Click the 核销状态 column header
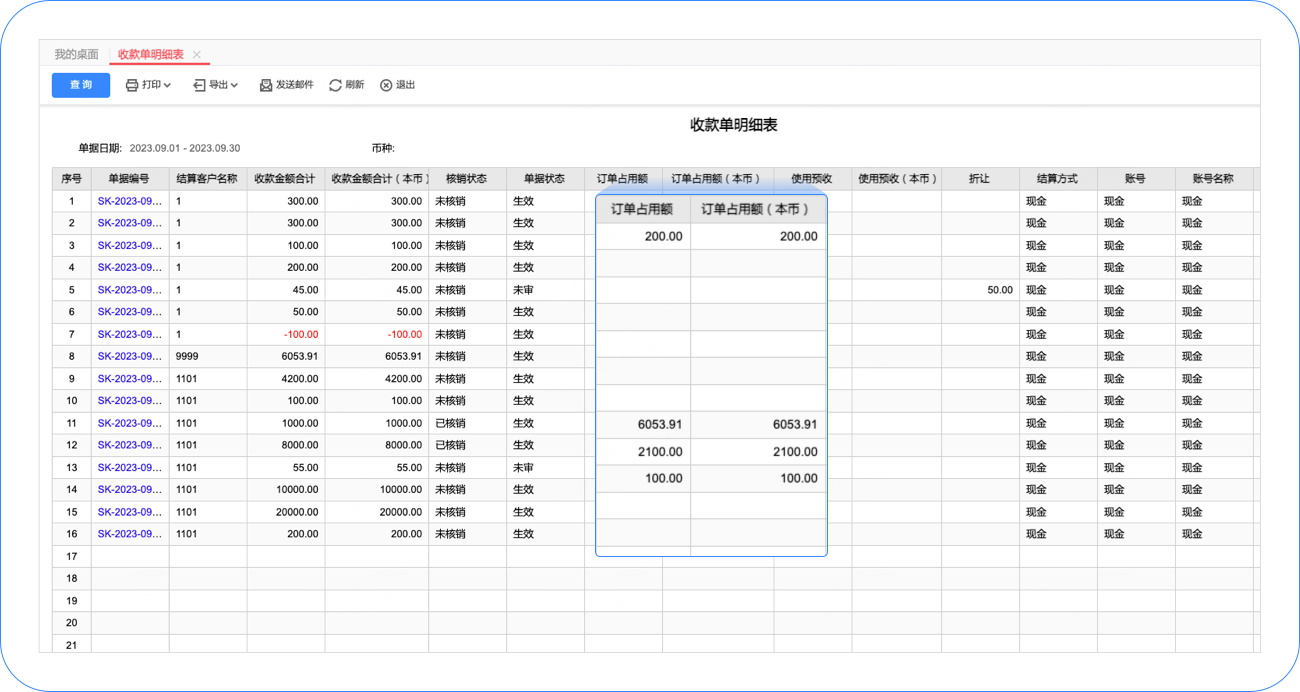The width and height of the screenshot is (1300, 692). pos(466,179)
